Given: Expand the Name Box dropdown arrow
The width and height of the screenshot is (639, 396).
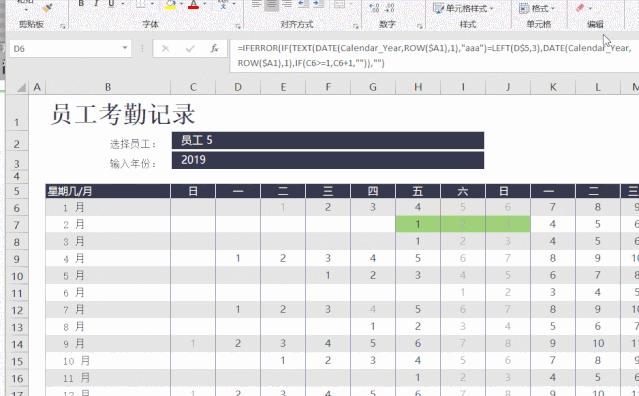Looking at the screenshot, I should [125, 48].
